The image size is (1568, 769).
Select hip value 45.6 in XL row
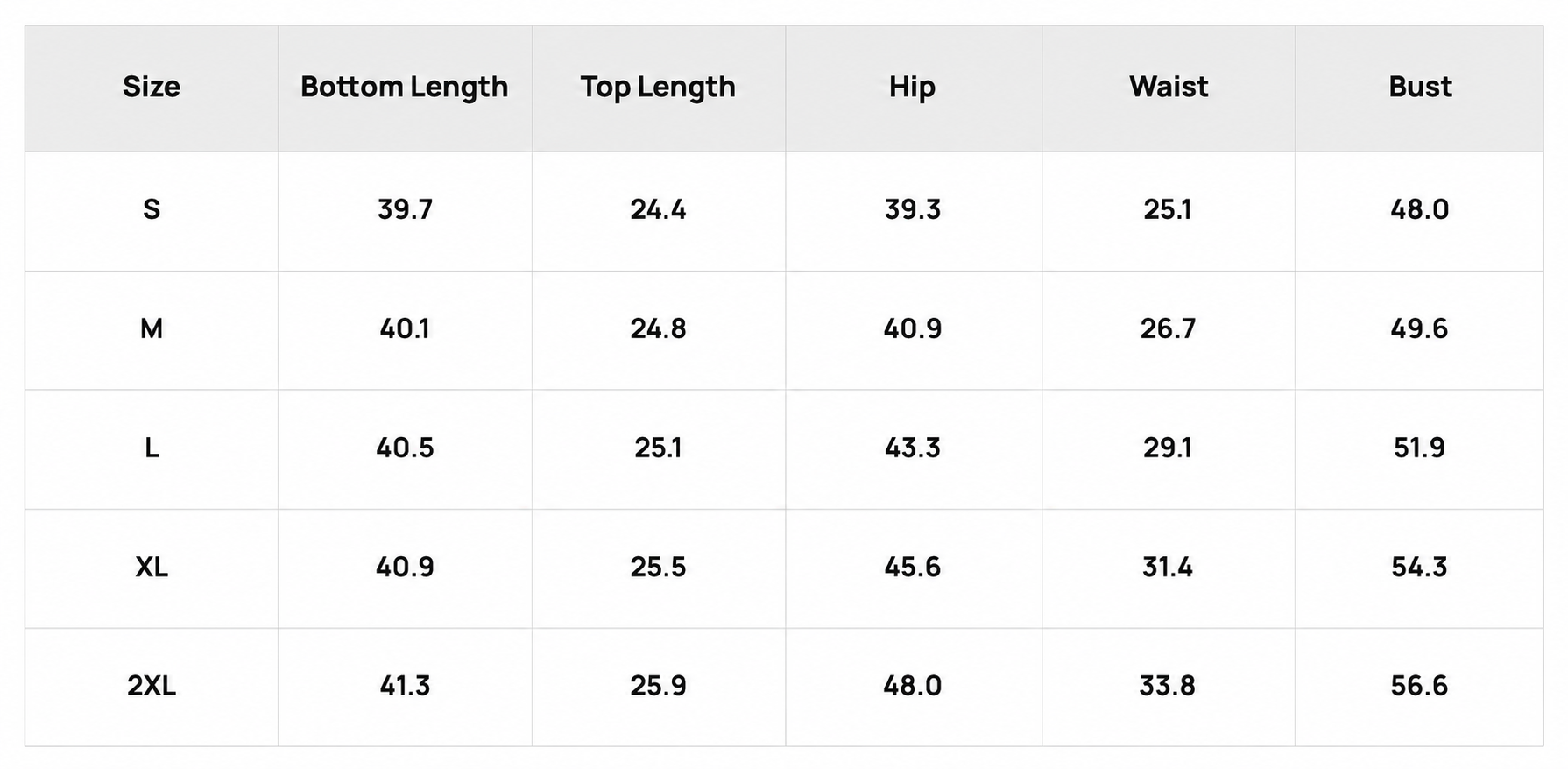[x=912, y=567]
